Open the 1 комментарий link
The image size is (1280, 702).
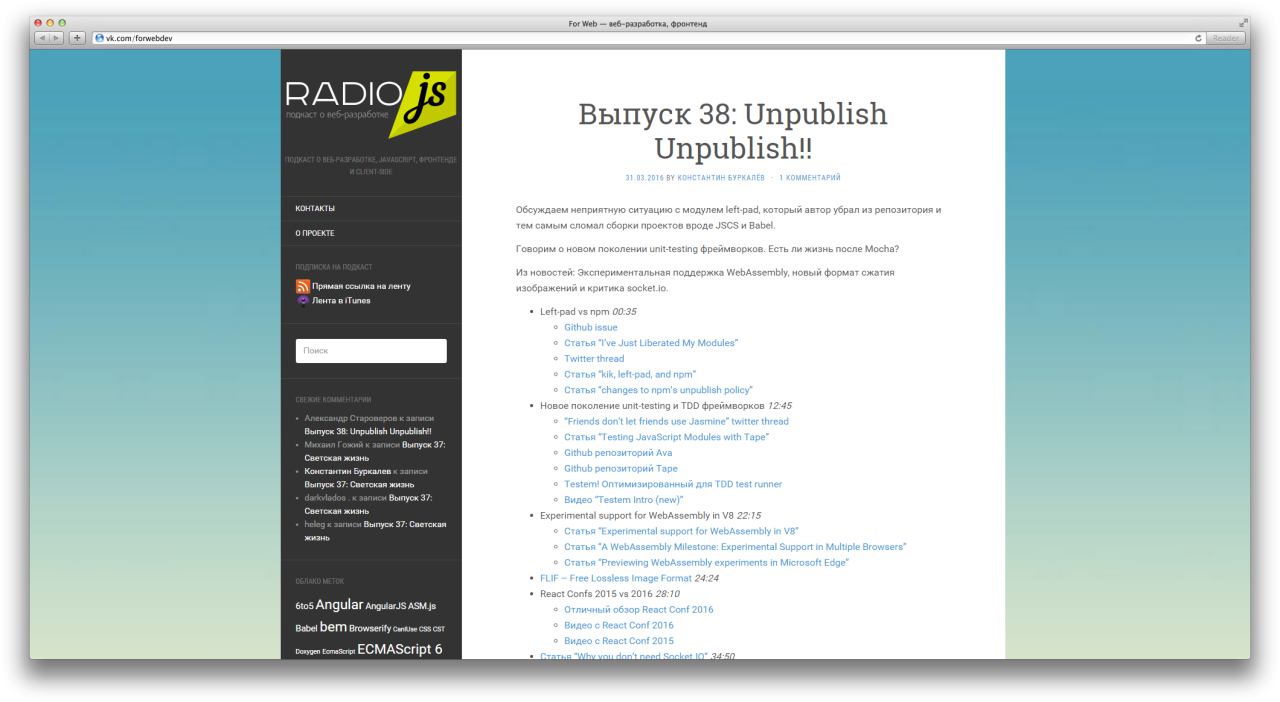pyautogui.click(x=810, y=178)
